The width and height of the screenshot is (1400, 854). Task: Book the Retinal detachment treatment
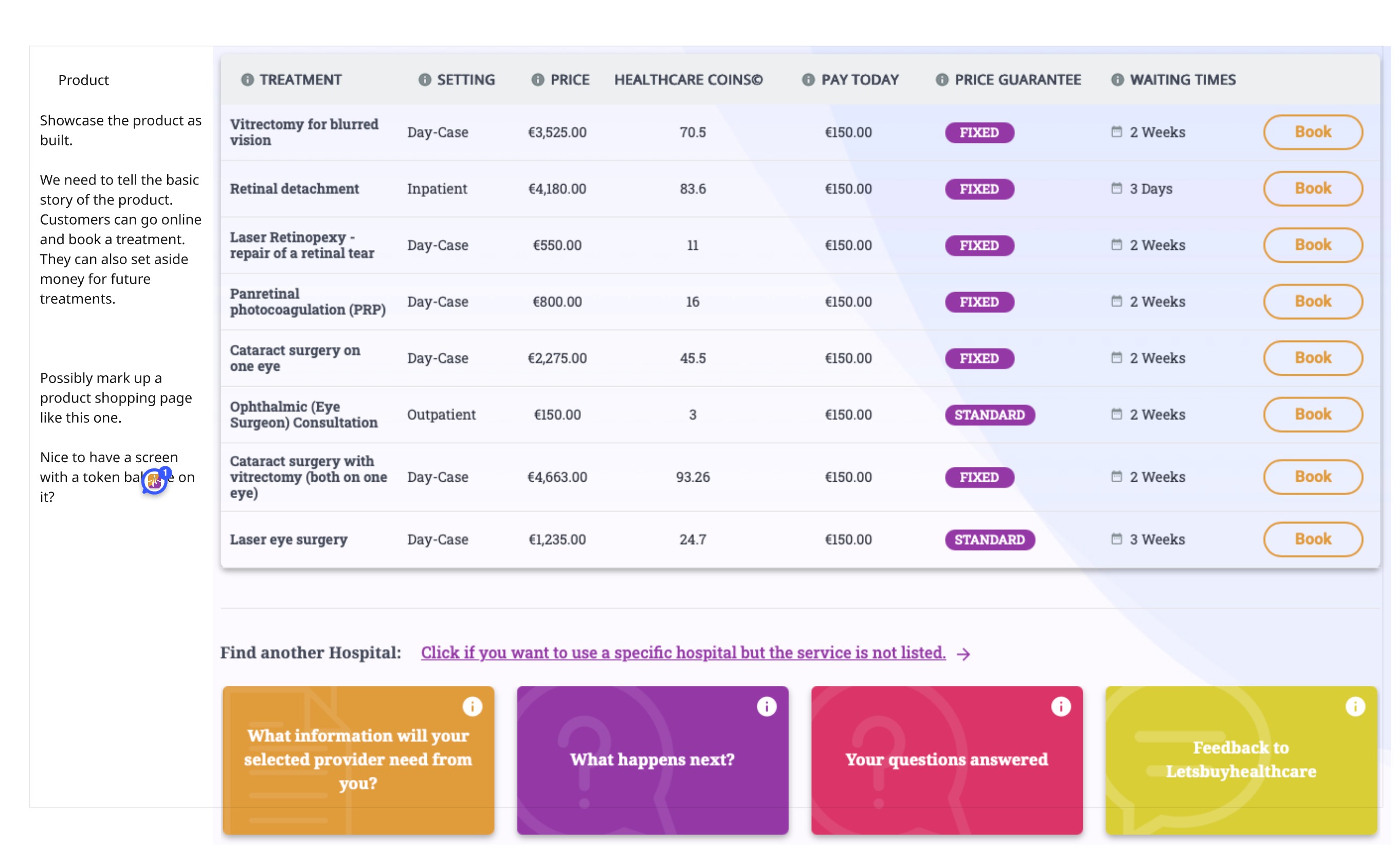click(x=1313, y=188)
